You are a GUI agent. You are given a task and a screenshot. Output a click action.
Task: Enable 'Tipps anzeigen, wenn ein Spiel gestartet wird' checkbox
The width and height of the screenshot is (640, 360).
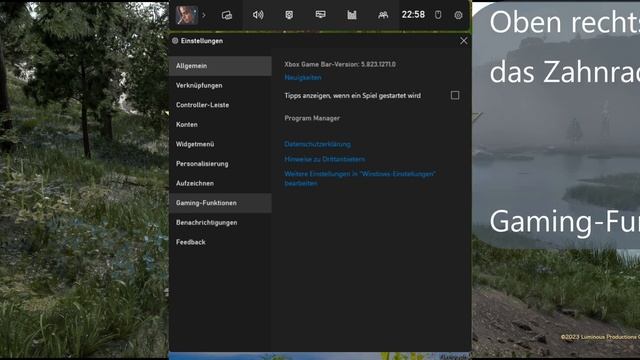pos(455,96)
